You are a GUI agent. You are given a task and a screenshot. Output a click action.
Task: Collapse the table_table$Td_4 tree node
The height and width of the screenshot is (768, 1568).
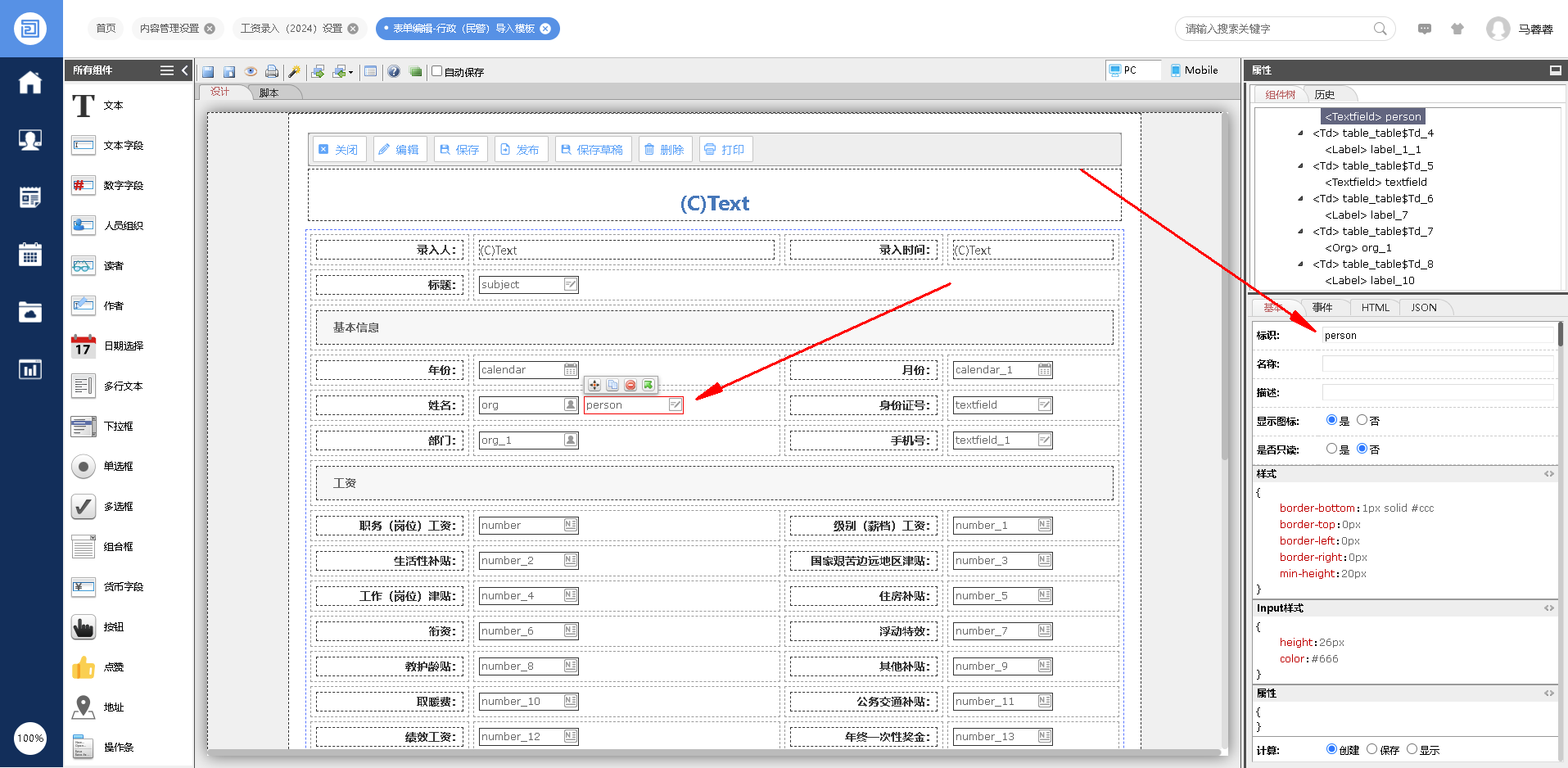pos(1300,133)
